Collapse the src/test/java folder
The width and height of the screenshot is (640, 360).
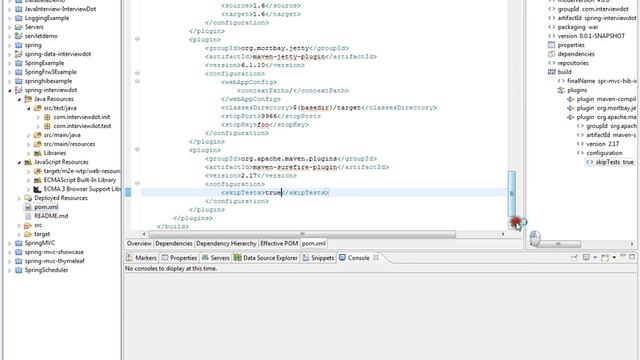point(29,108)
